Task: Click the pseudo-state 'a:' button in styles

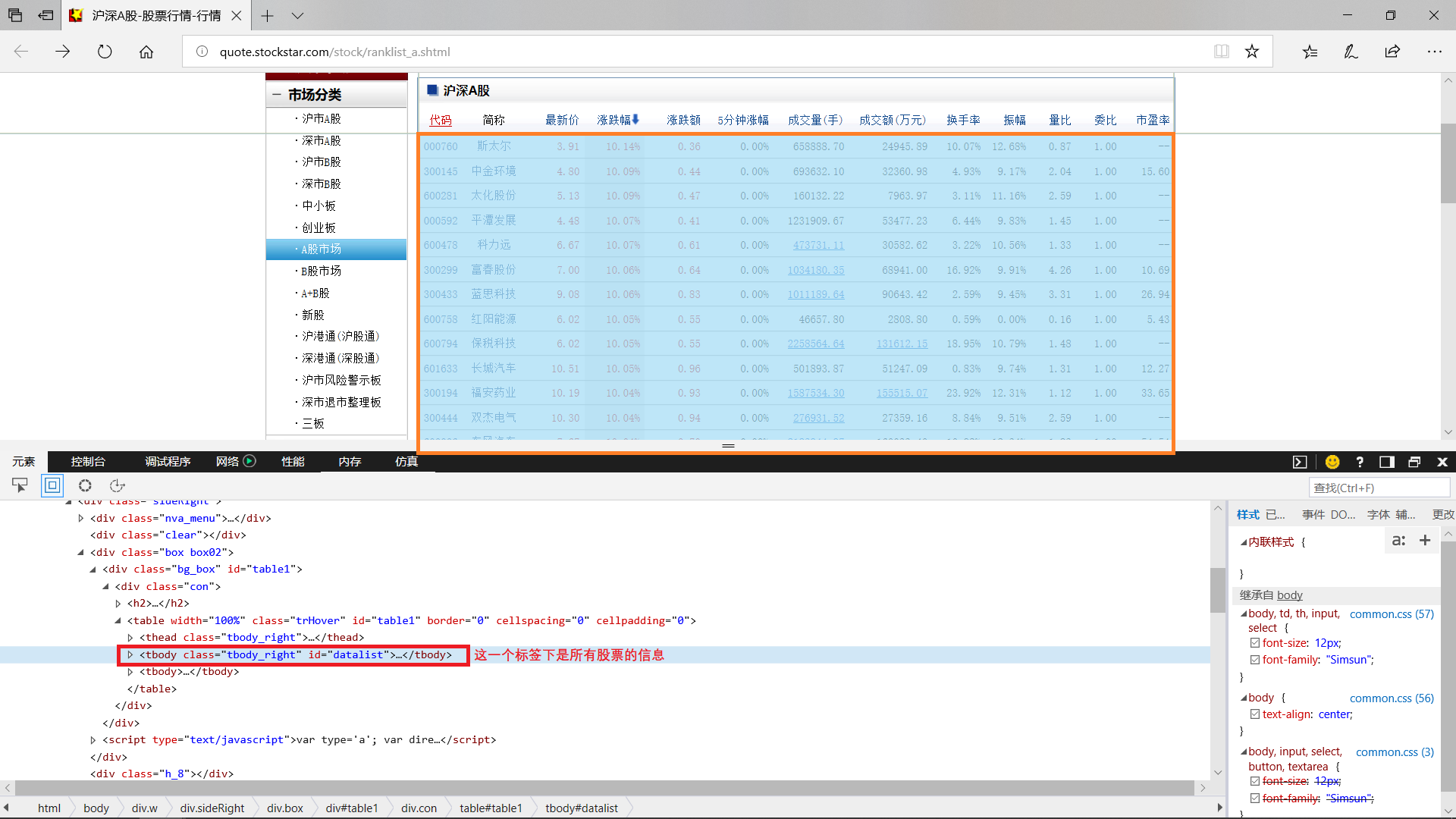Action: click(1399, 540)
